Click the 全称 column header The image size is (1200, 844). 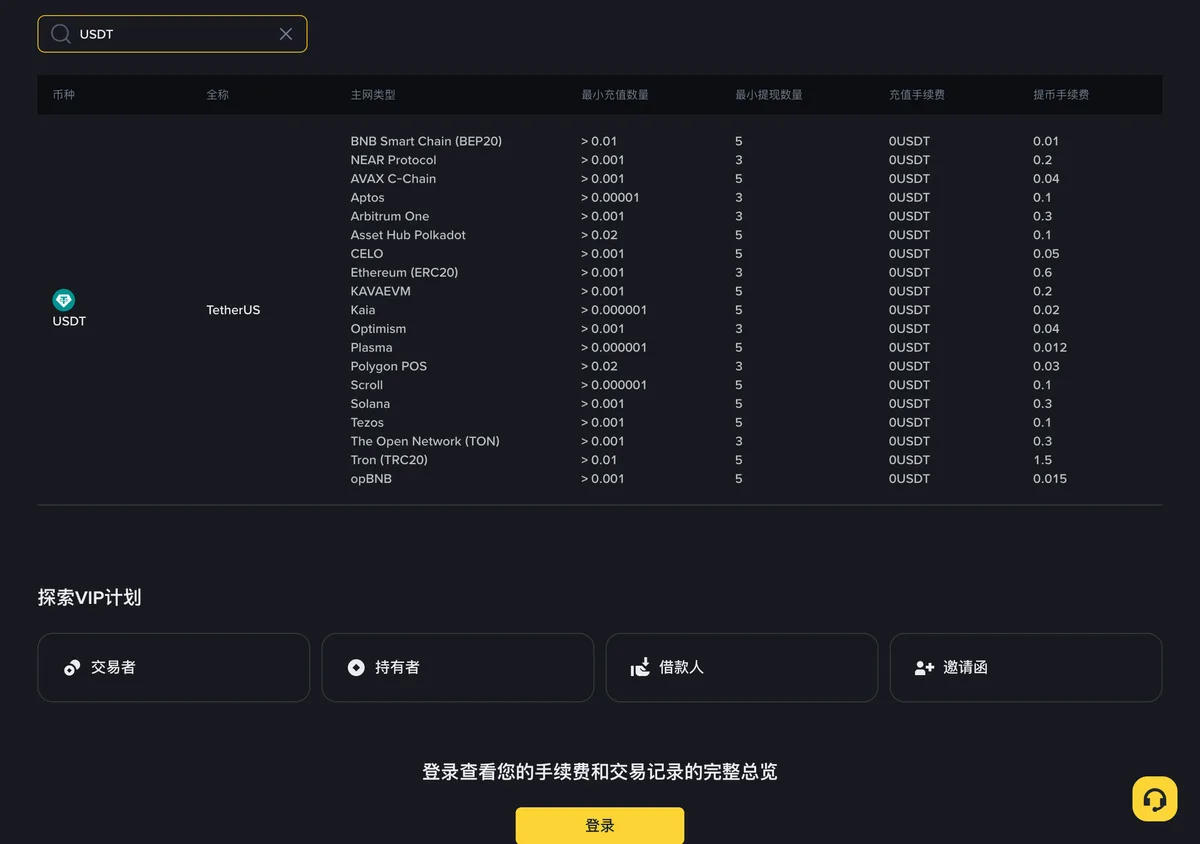click(218, 95)
